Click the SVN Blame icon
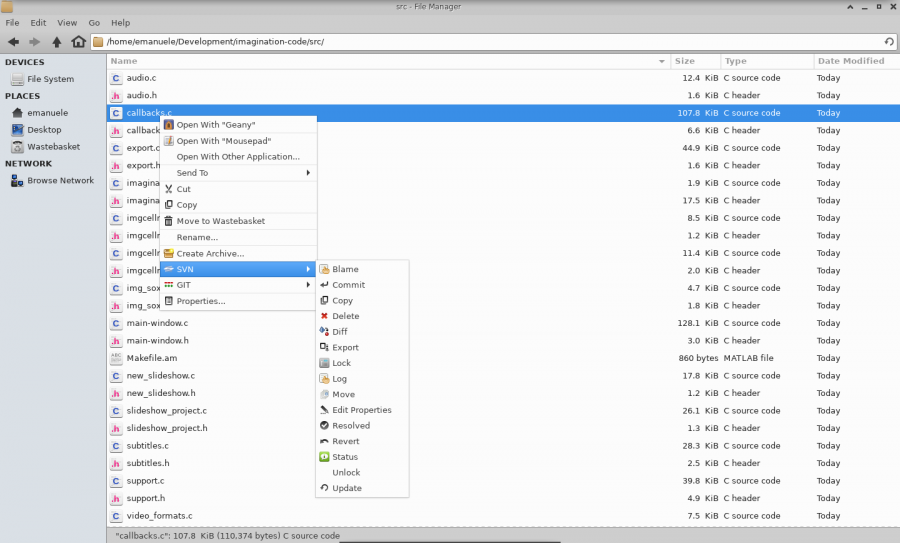The height and width of the screenshot is (543, 900). click(324, 269)
